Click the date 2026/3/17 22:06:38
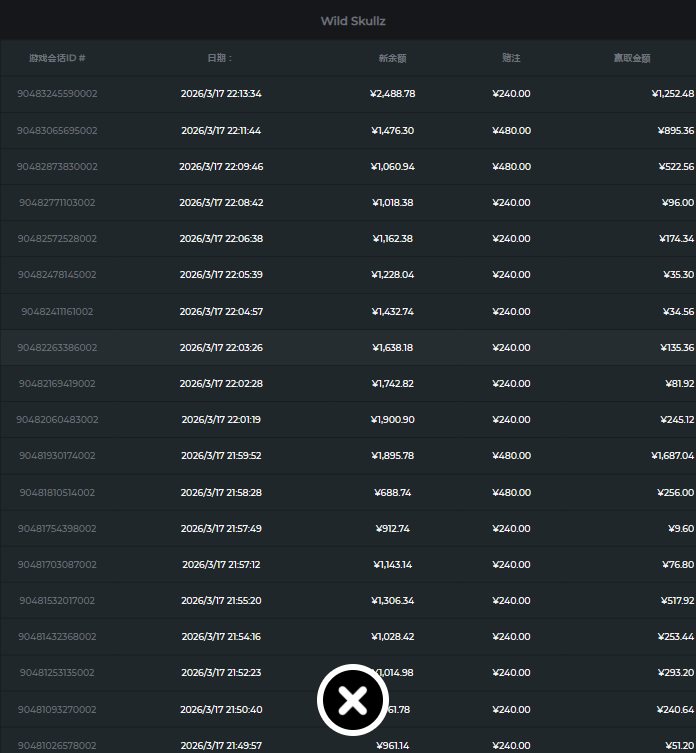This screenshot has height=753, width=696. pyautogui.click(x=221, y=239)
